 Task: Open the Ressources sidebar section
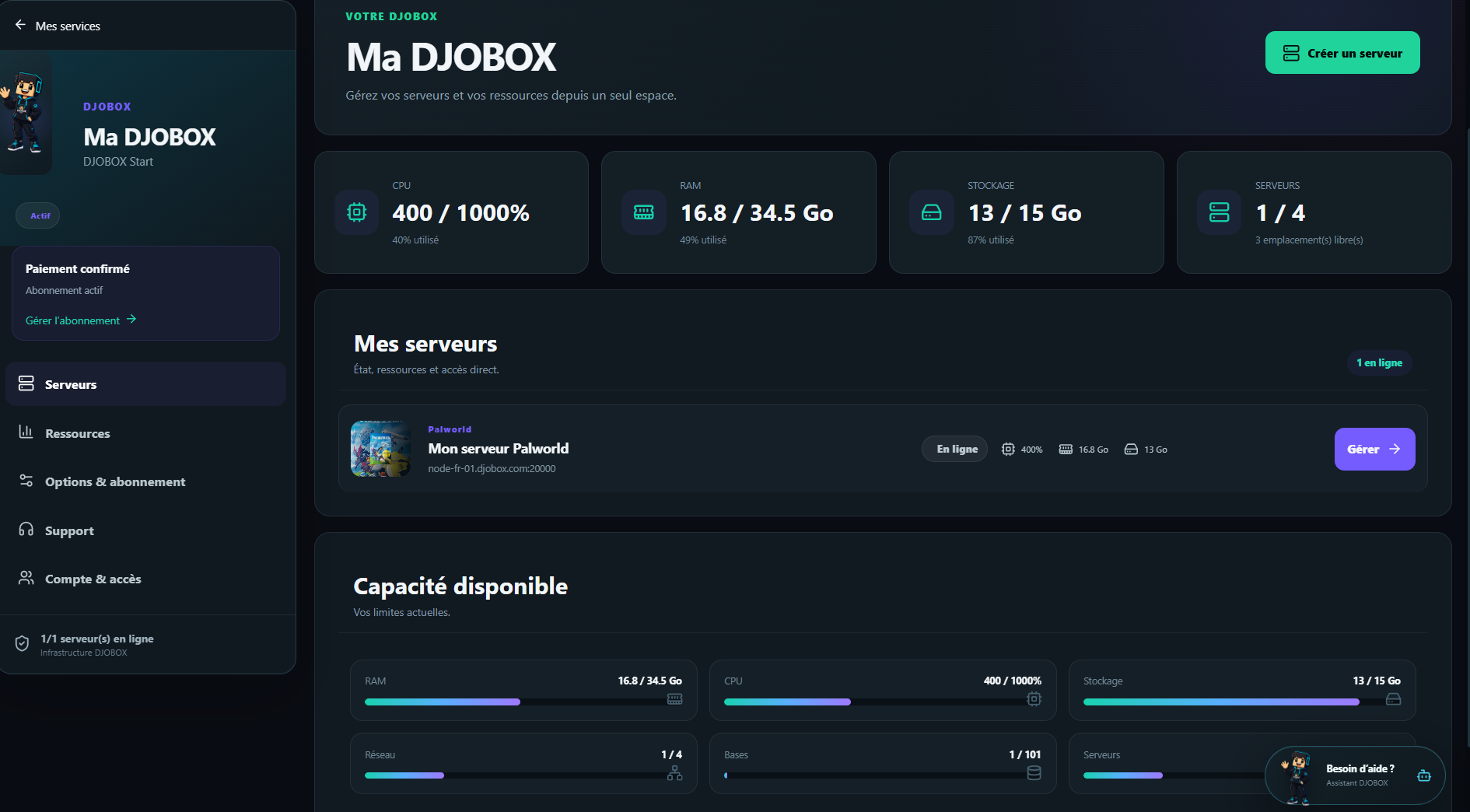(145, 432)
